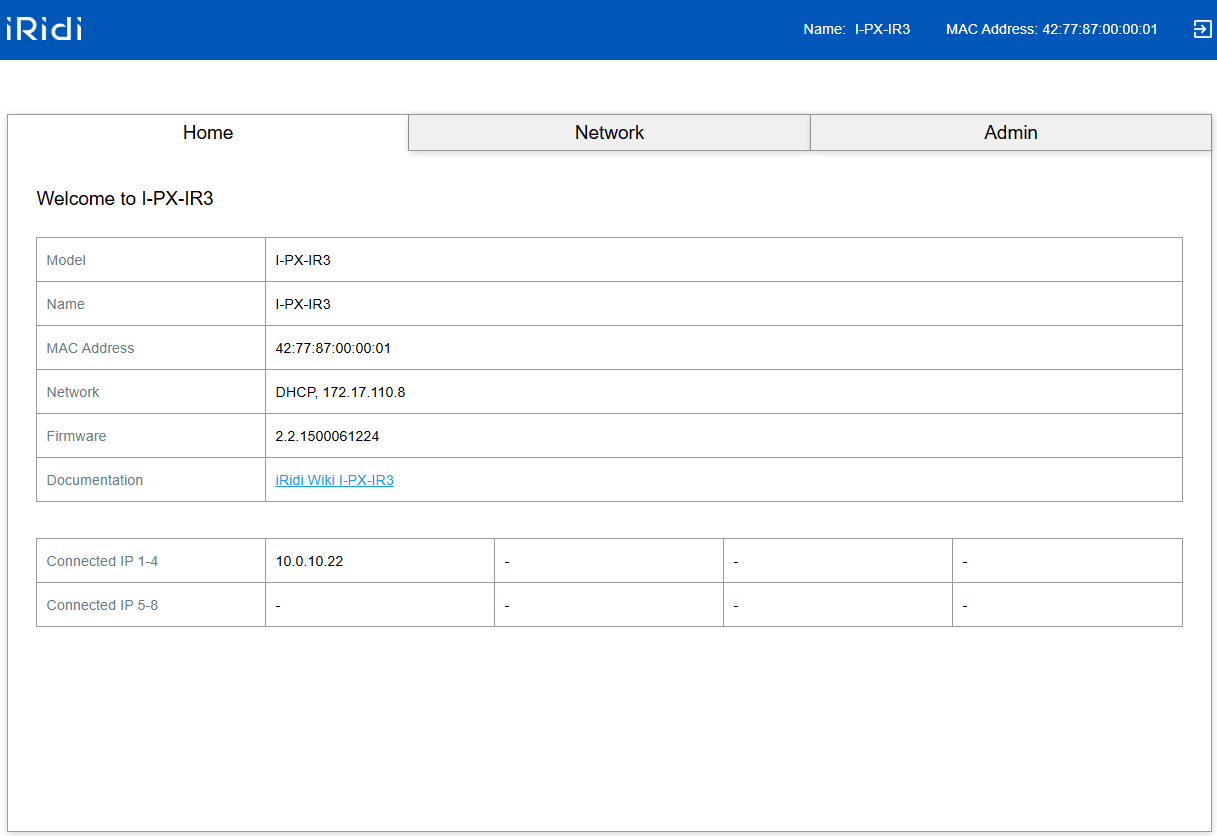This screenshot has width=1217, height=836.
Task: Click the Model row label
Action: pos(66,260)
